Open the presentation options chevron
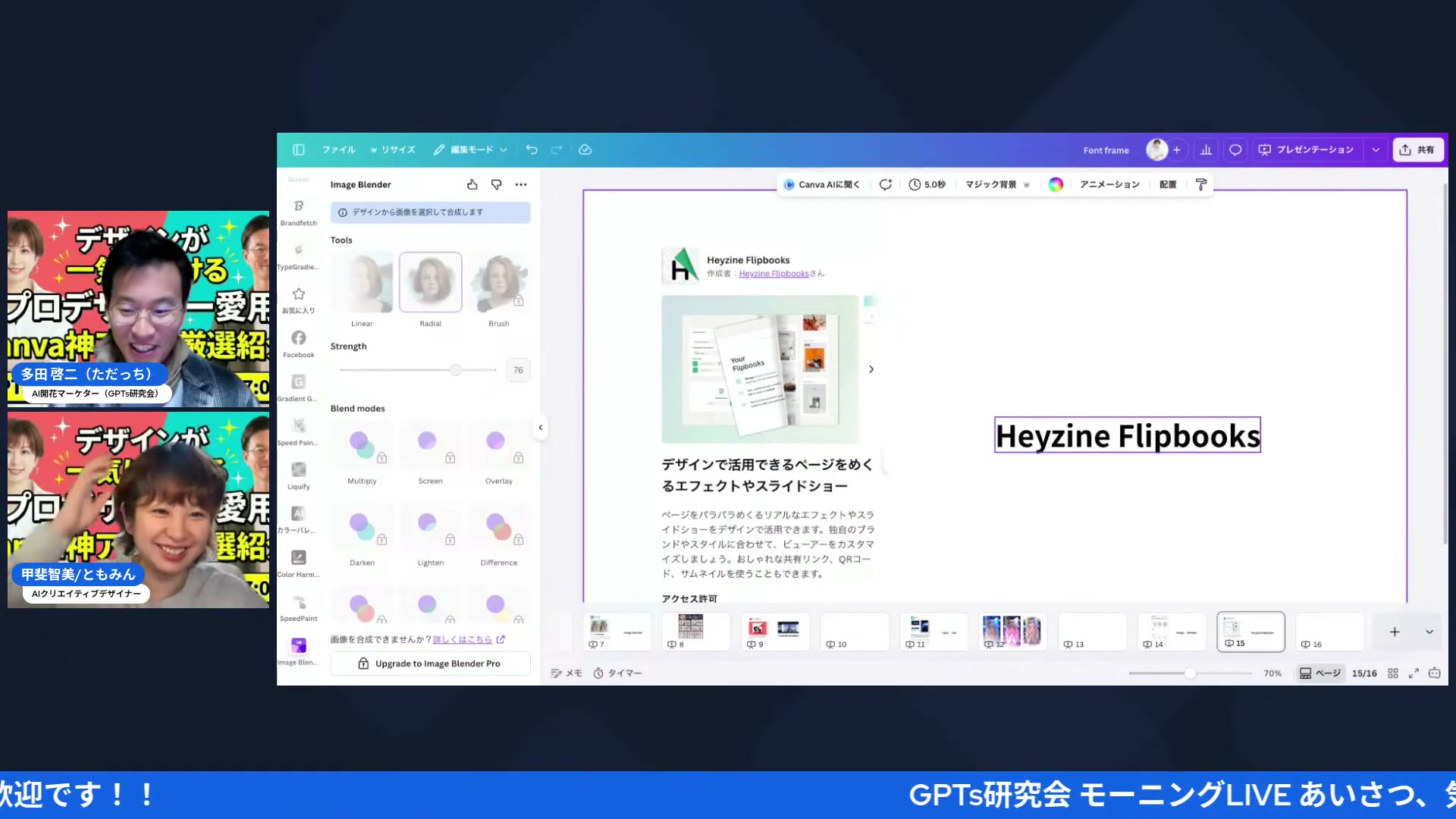Image resolution: width=1456 pixels, height=819 pixels. click(x=1375, y=149)
